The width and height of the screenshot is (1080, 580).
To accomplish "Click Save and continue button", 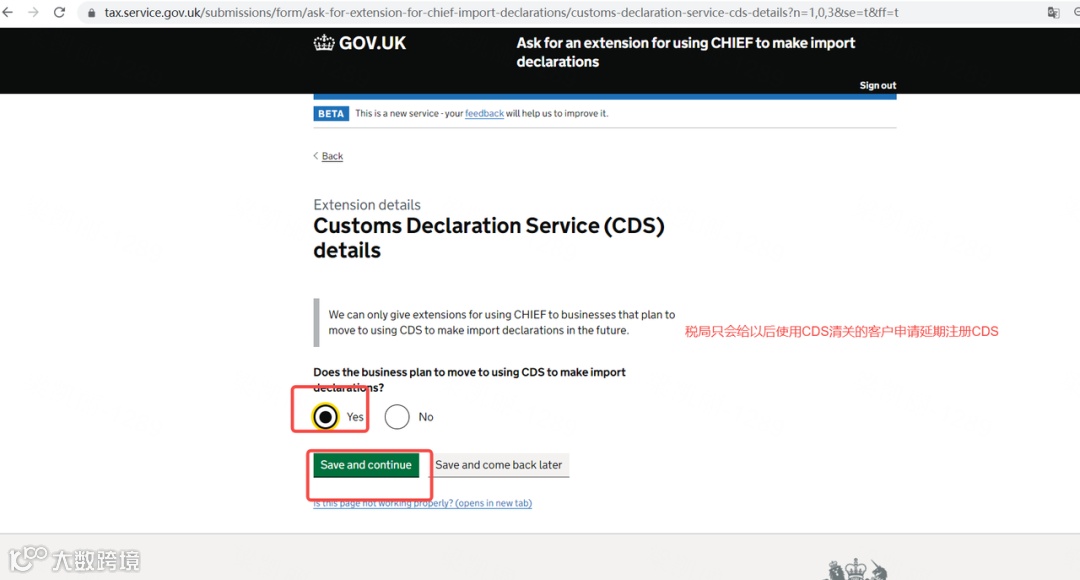I will (x=366, y=465).
